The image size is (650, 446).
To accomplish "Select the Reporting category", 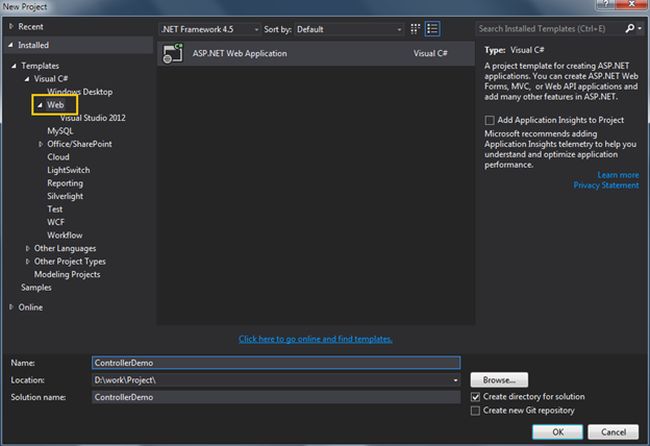I will pyautogui.click(x=65, y=183).
